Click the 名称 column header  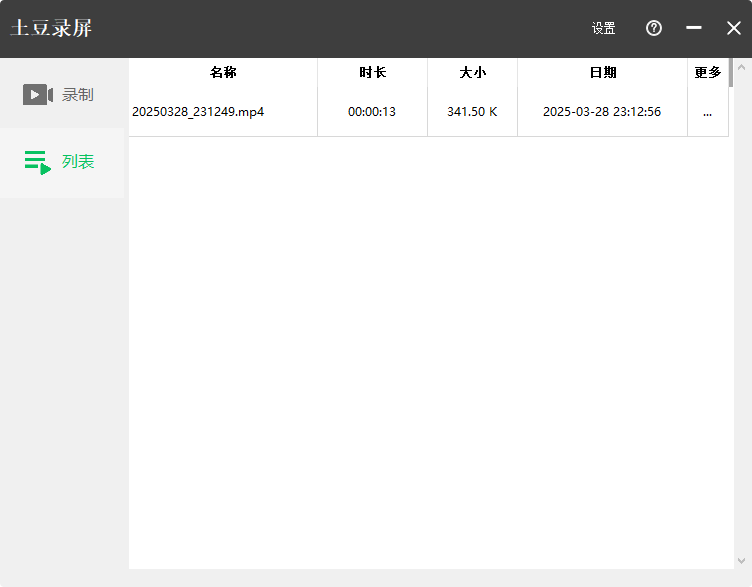(223, 72)
